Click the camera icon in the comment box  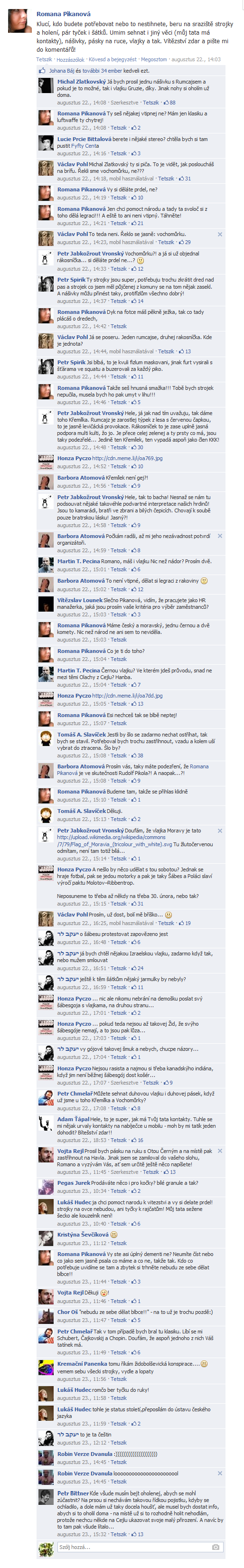click(216, 1547)
